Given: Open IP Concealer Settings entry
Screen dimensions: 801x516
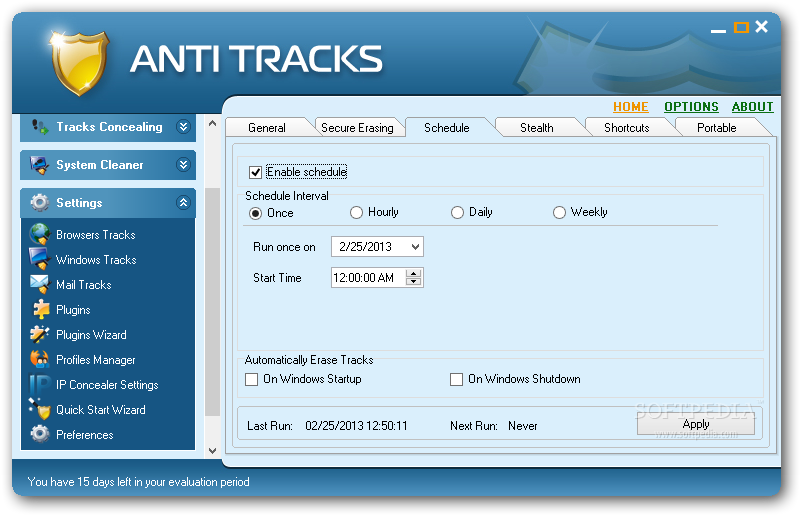Looking at the screenshot, I should (107, 385).
